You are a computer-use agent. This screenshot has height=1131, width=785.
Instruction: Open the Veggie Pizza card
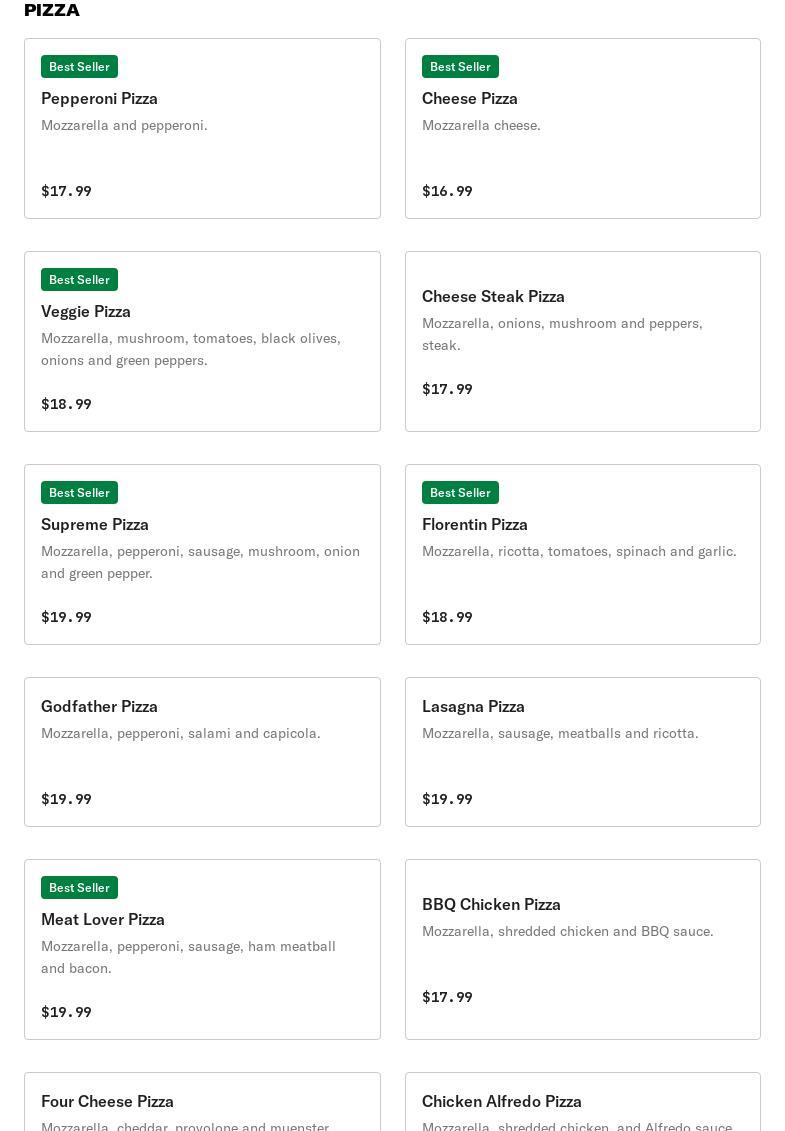pos(202,341)
